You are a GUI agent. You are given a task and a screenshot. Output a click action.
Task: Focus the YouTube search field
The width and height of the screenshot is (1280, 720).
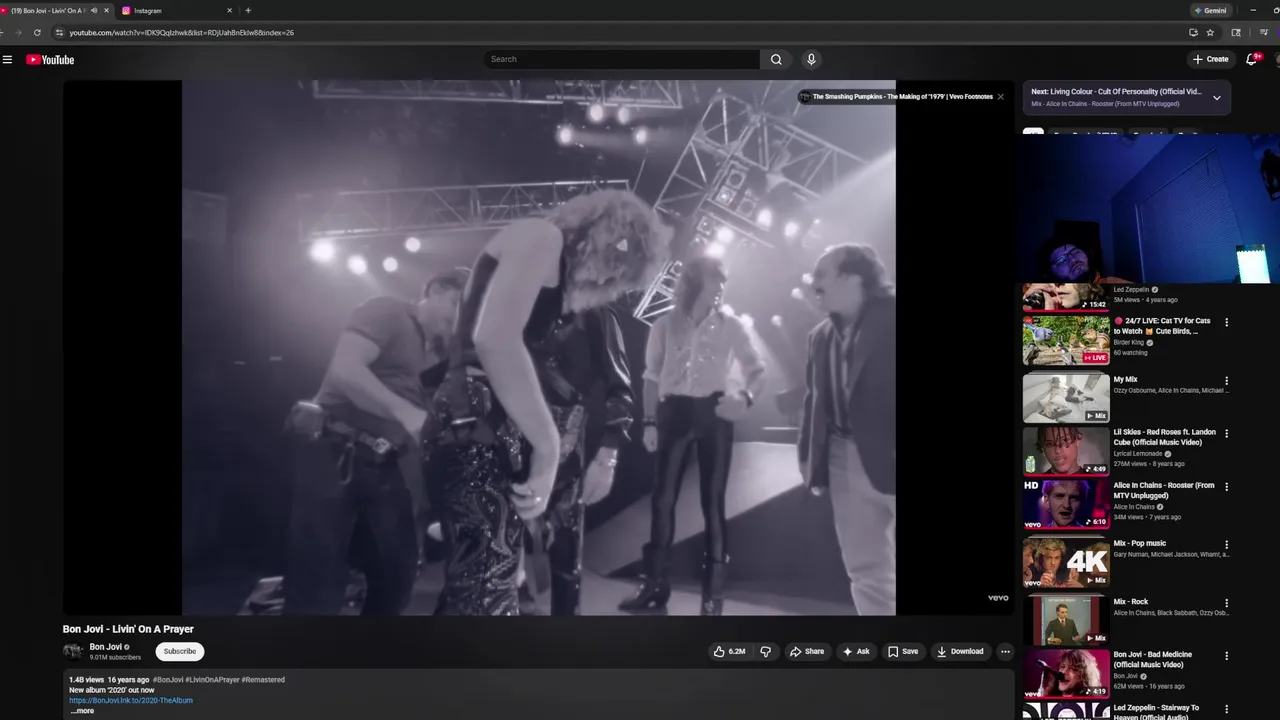tap(622, 59)
